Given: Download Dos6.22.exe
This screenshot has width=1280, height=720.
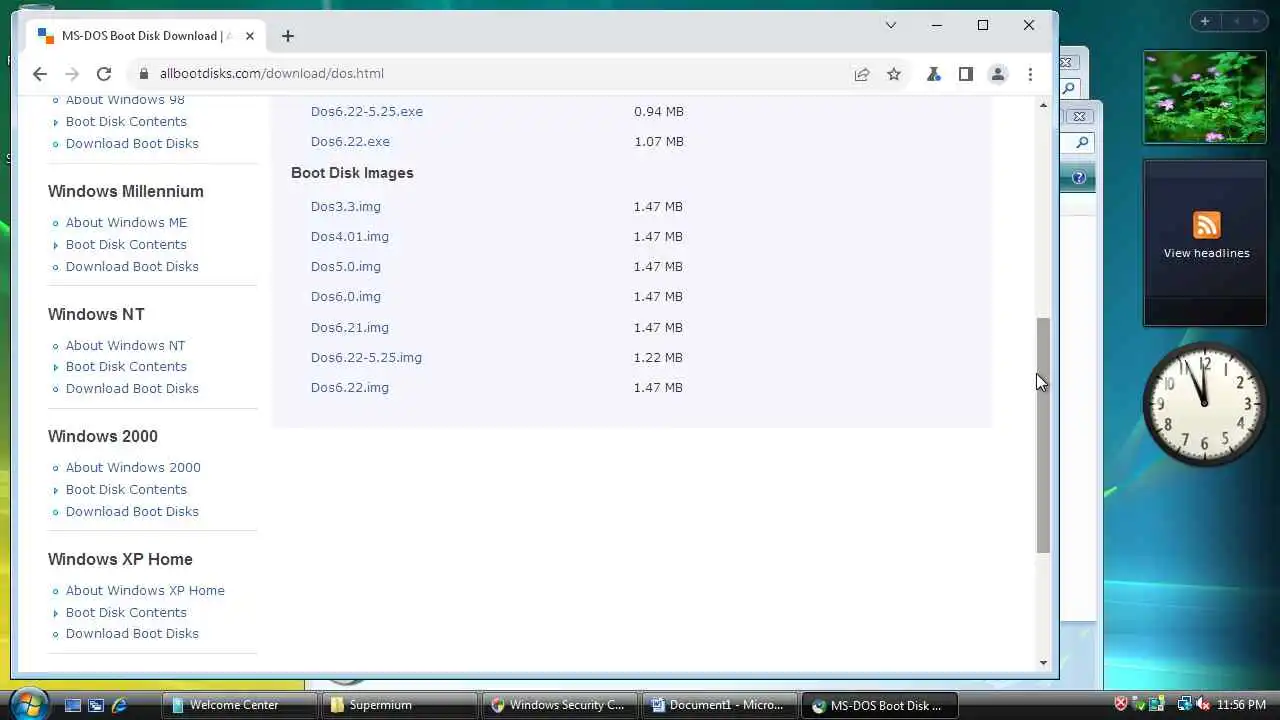Looking at the screenshot, I should pyautogui.click(x=350, y=141).
